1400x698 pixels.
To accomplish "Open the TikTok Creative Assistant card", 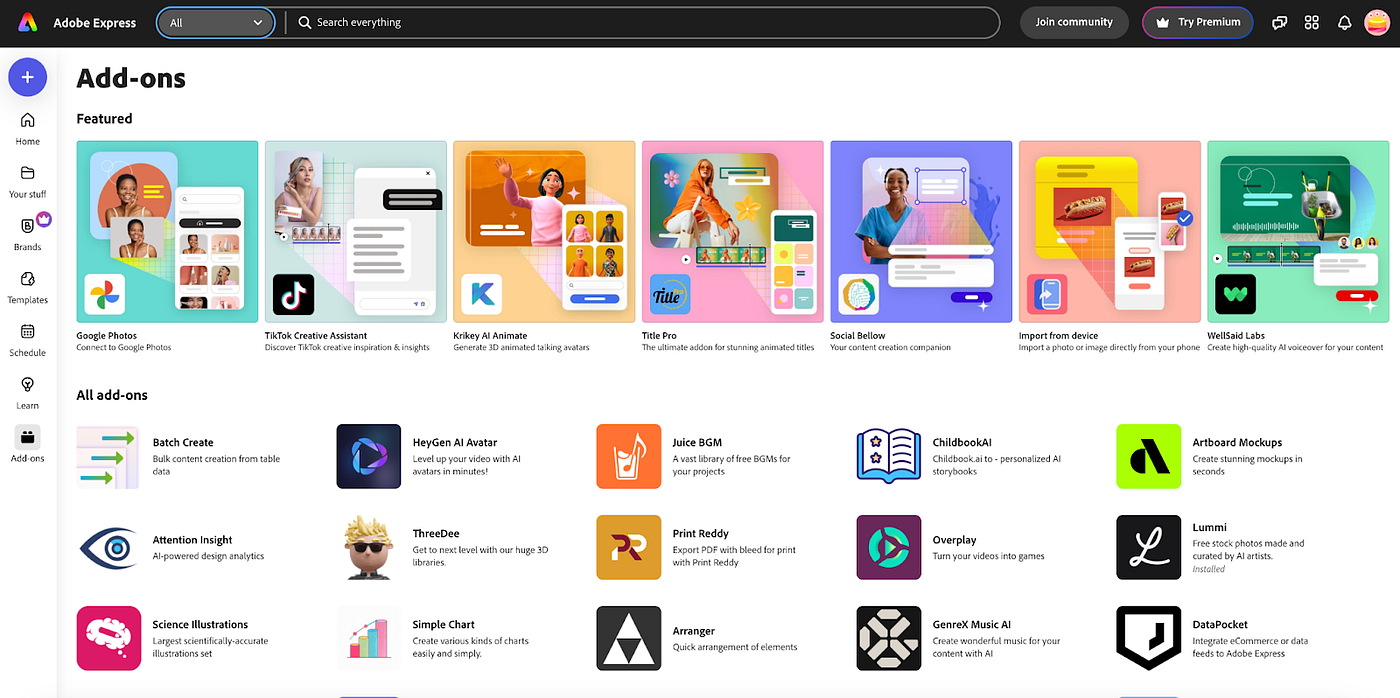I will [x=355, y=231].
